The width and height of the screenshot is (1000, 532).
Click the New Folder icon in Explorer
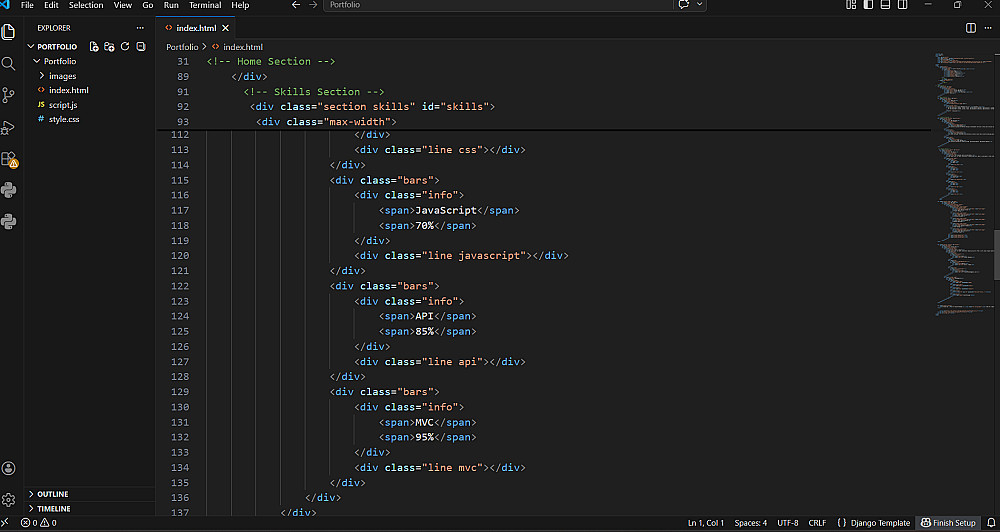tap(109, 46)
